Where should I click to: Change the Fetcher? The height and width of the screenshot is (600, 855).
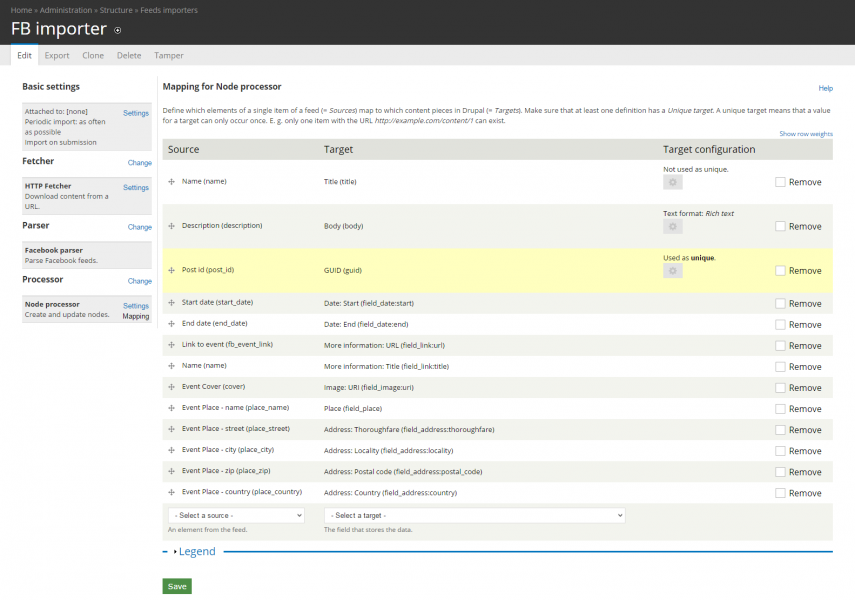point(140,163)
